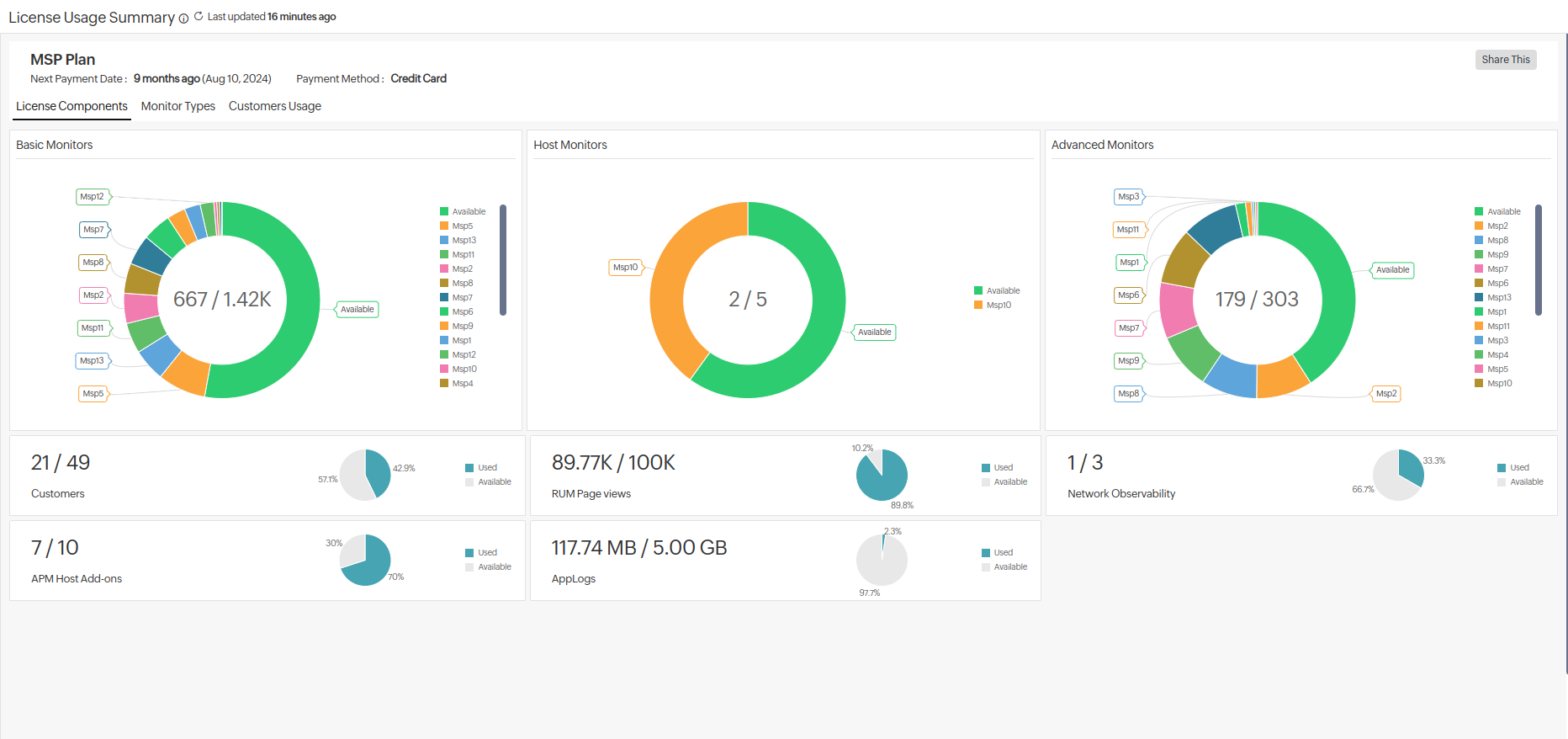The image size is (1568, 739).
Task: Toggle Available legend in RUM Page views
Action: (1009, 482)
